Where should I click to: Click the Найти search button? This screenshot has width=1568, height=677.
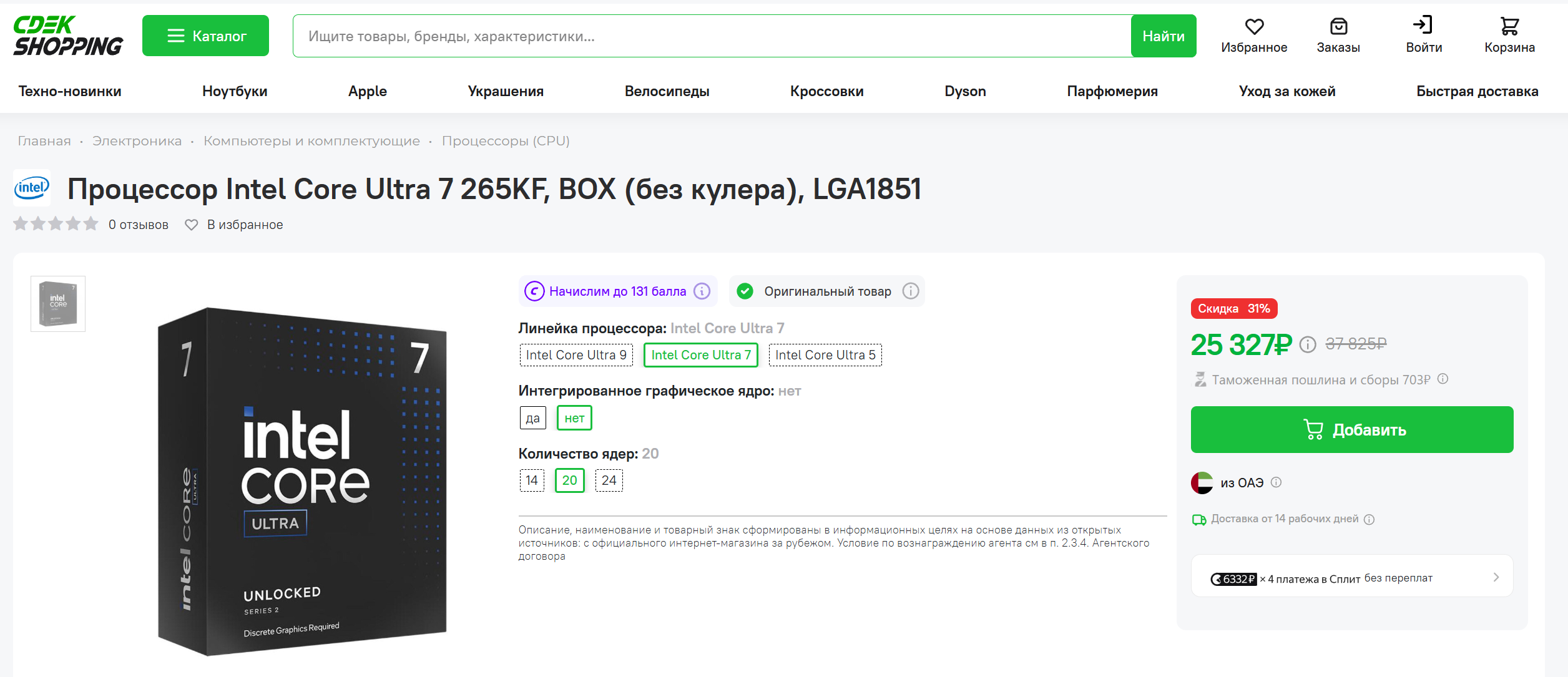tap(1164, 36)
